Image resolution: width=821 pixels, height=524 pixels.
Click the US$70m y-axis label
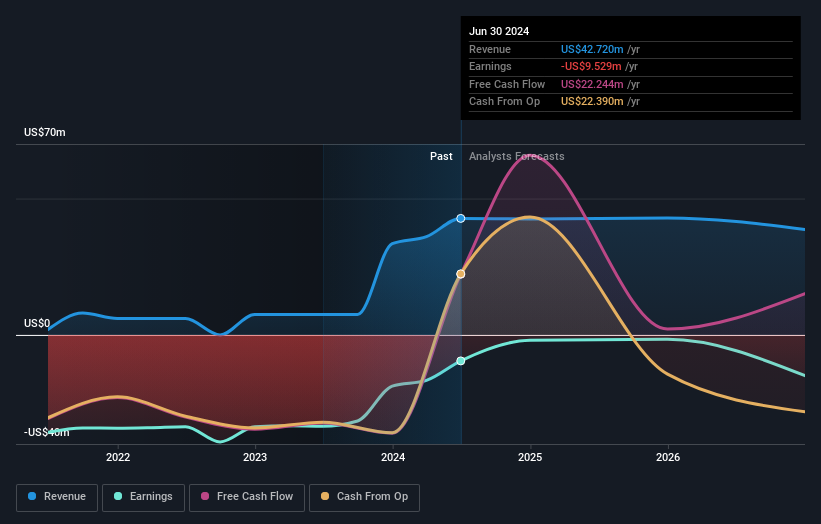pyautogui.click(x=45, y=132)
